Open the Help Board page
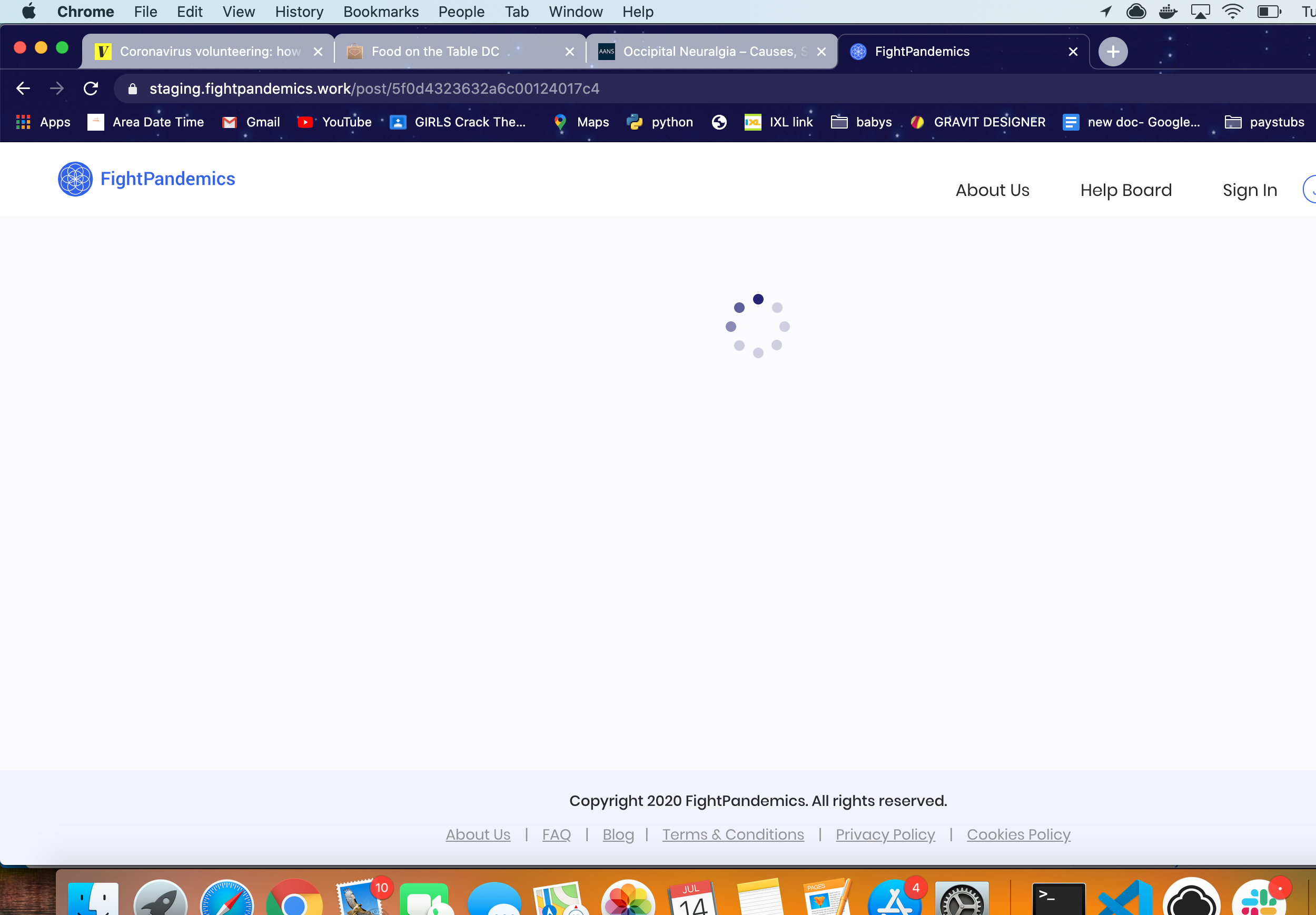The image size is (1316, 915). [1126, 190]
